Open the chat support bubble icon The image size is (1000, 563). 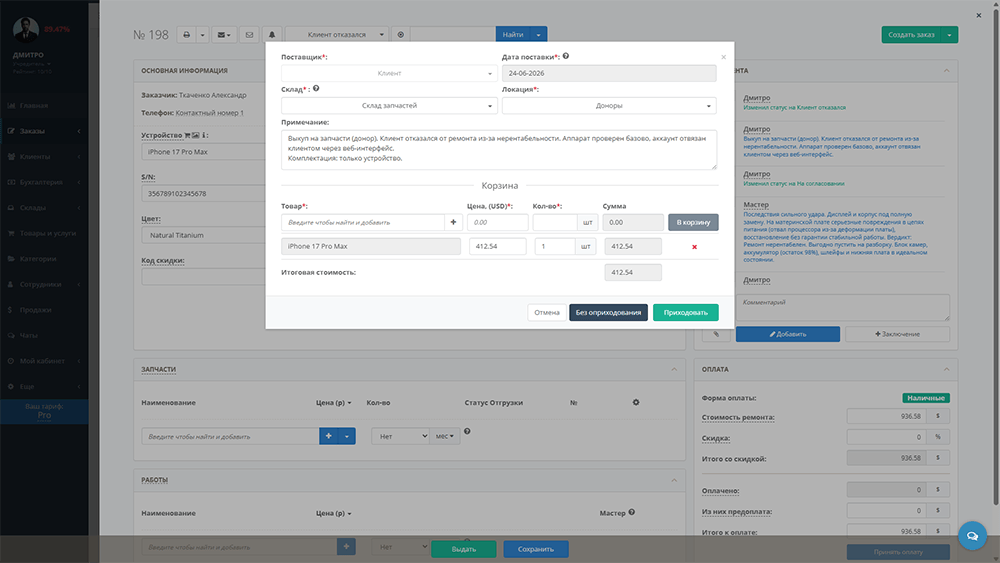pyautogui.click(x=972, y=536)
